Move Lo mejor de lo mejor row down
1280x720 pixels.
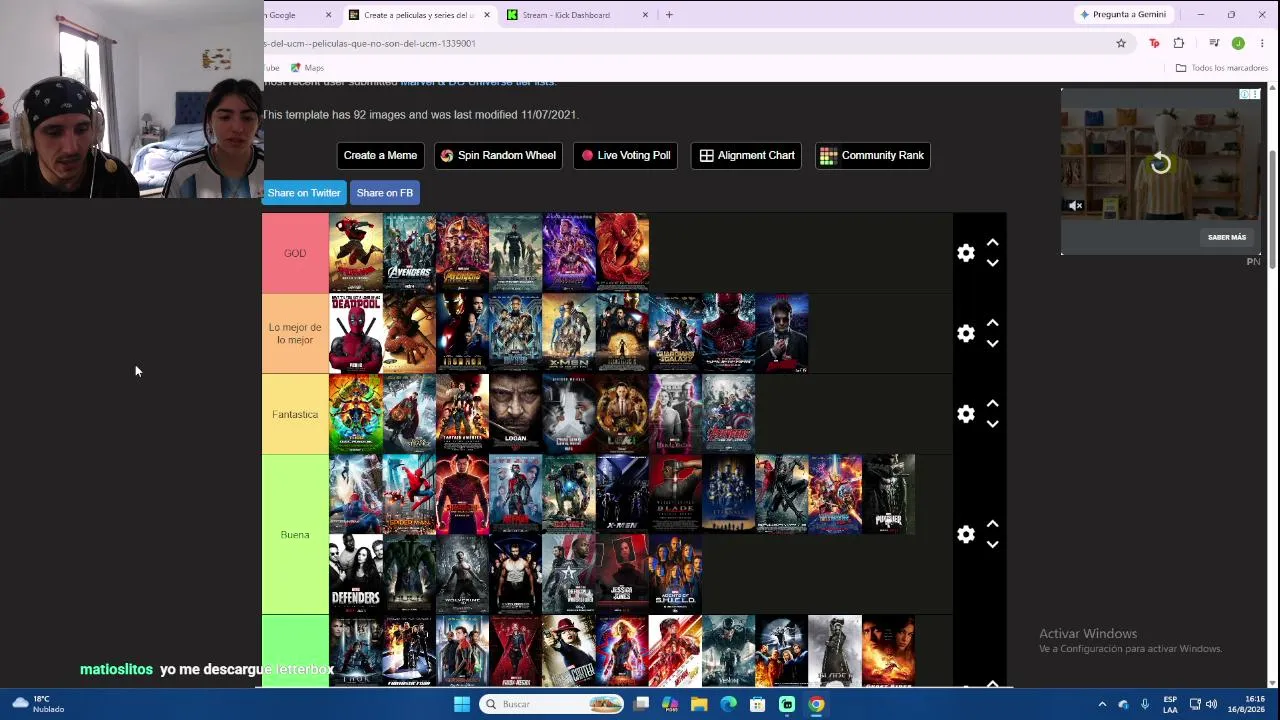pos(992,343)
